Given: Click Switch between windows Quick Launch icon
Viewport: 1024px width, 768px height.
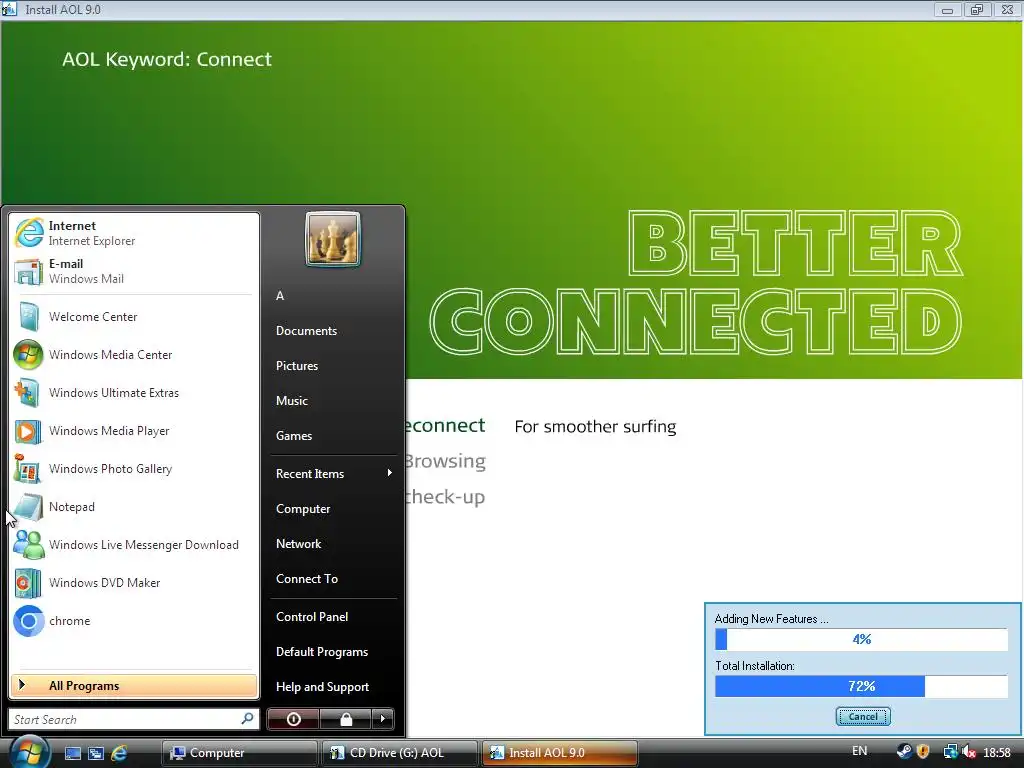Looking at the screenshot, I should coord(96,753).
